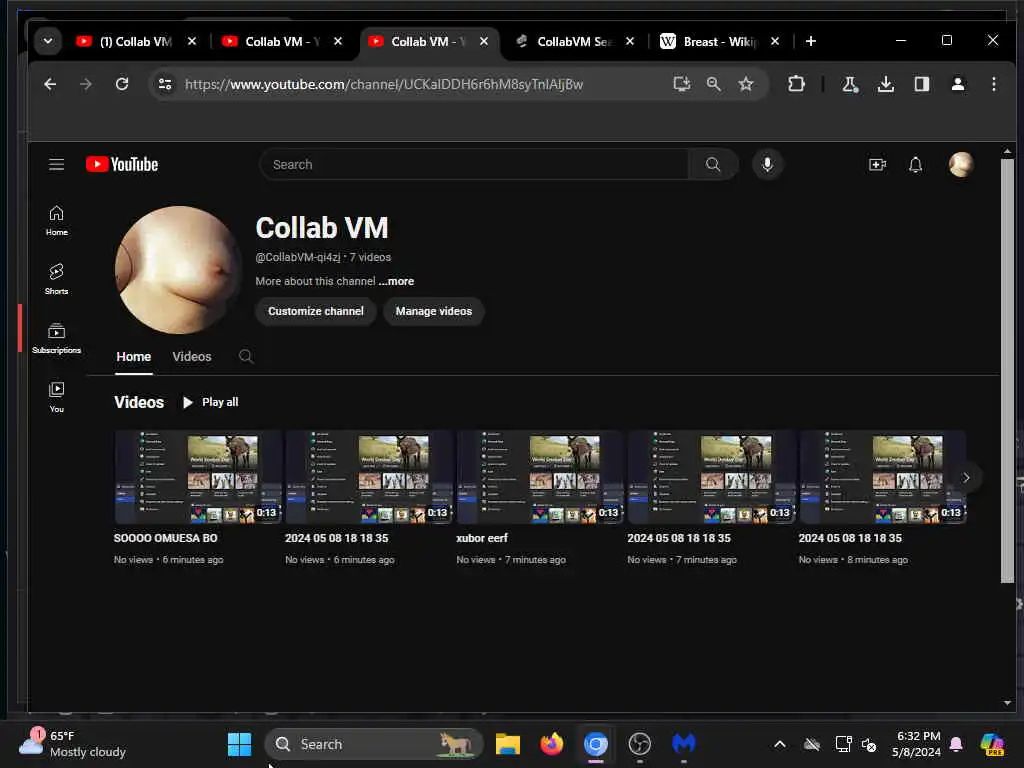Install app icon in the address bar
The width and height of the screenshot is (1024, 768).
(682, 84)
